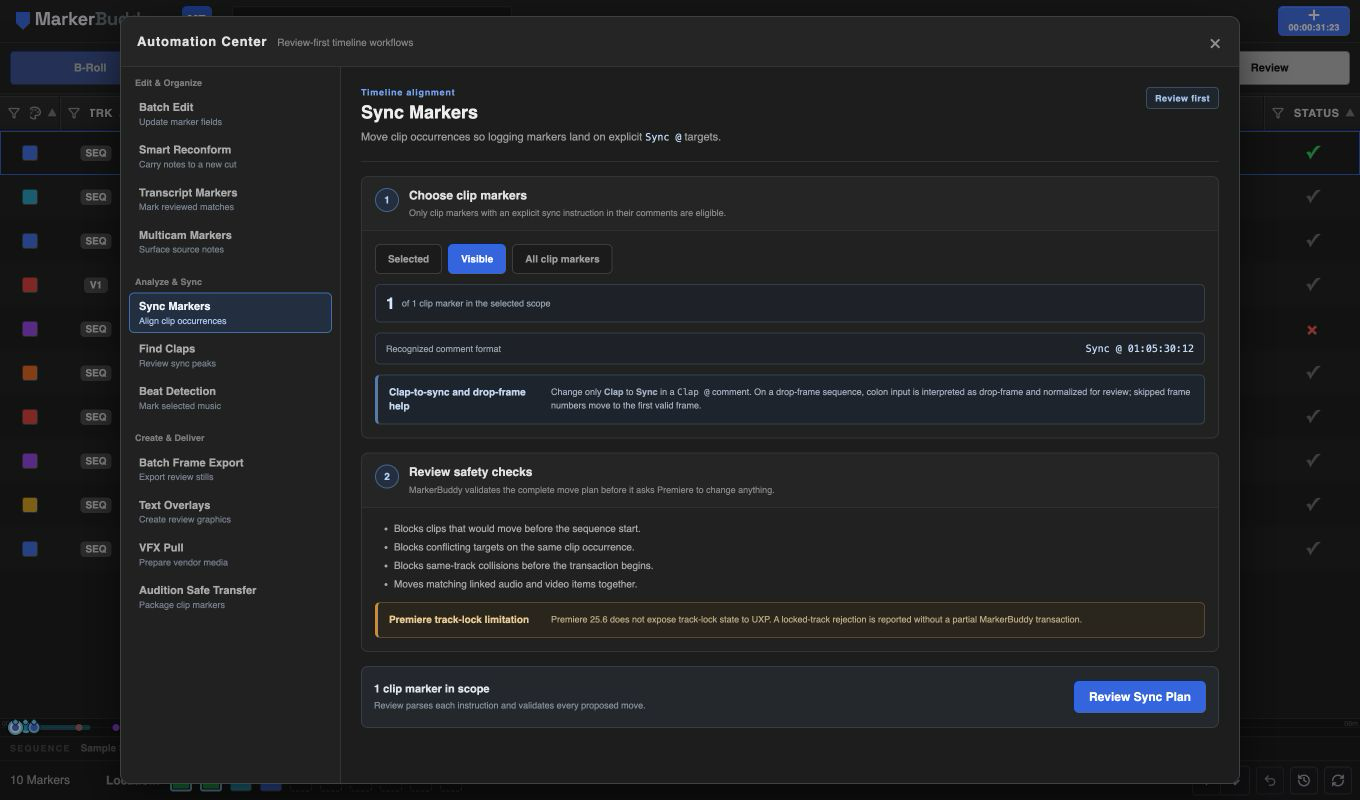Open the filter icon beside STATUS
1360x800 pixels.
1278,113
